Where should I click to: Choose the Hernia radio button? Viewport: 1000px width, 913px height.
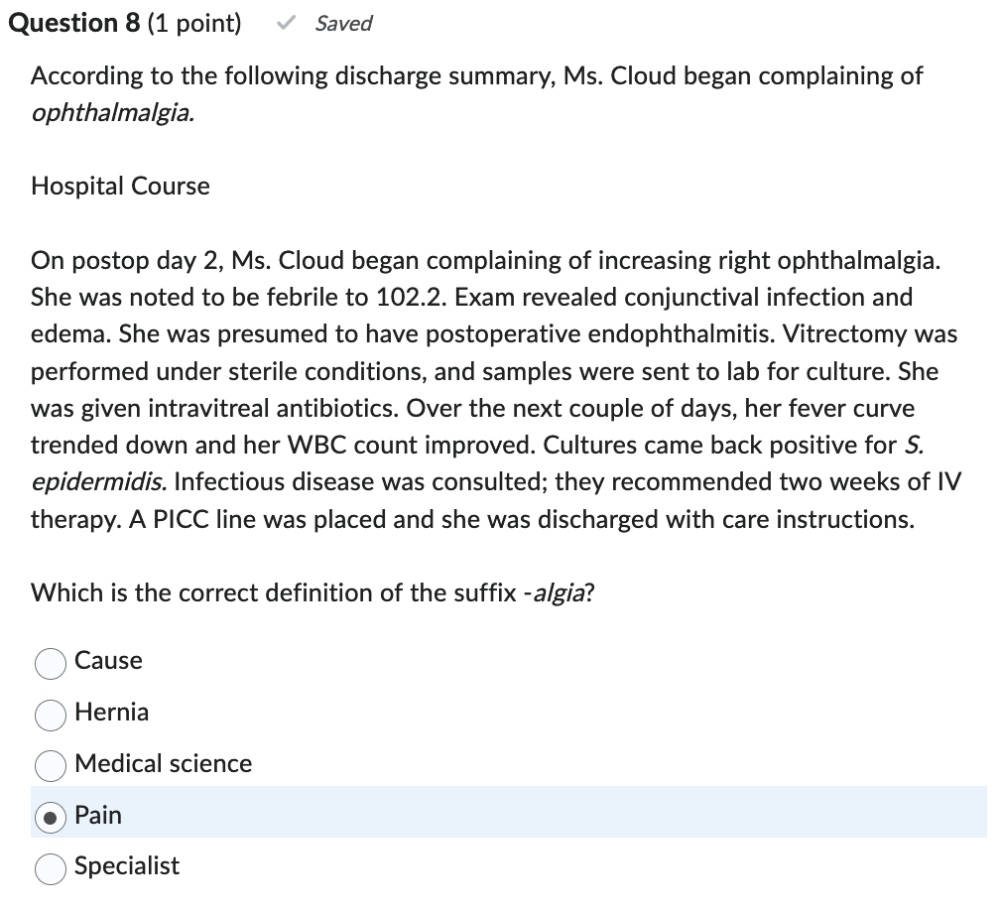(51, 714)
